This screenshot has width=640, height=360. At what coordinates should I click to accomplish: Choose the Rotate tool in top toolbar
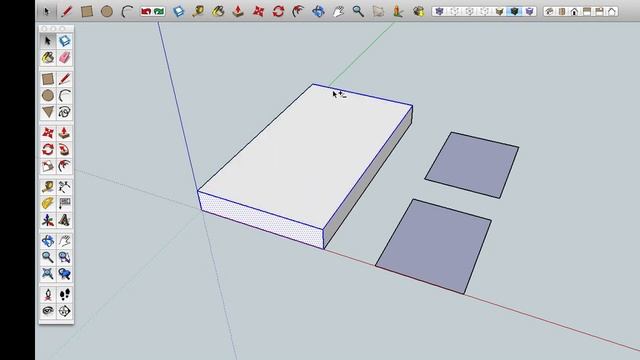coord(278,11)
